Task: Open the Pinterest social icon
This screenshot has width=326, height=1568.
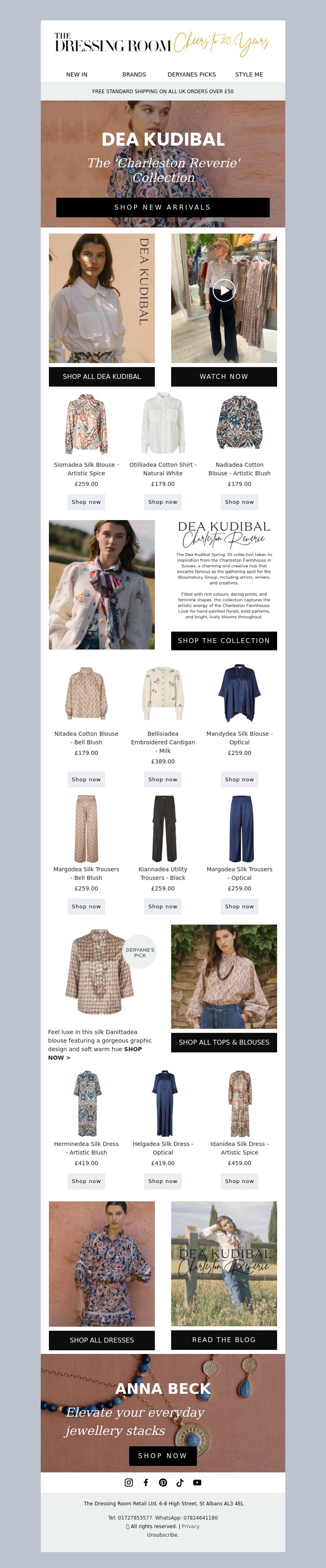Action: pos(163,1482)
